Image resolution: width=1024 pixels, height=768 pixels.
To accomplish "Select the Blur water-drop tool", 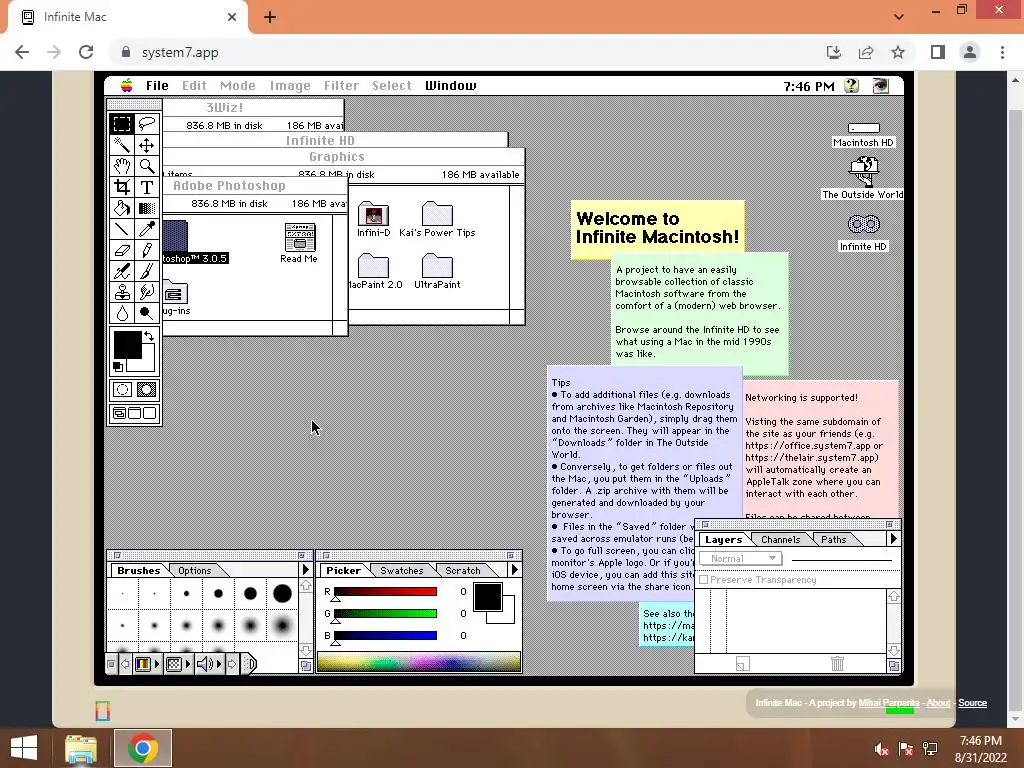I will 121,313.
